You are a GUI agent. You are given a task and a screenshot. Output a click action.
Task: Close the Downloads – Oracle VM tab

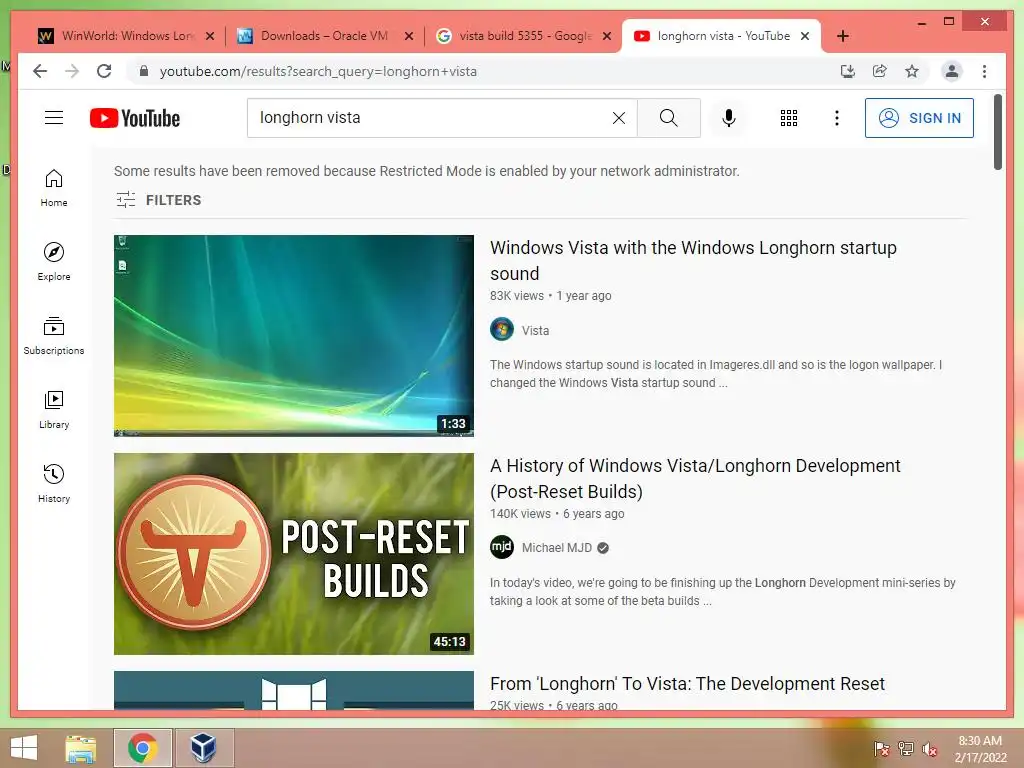click(x=409, y=36)
